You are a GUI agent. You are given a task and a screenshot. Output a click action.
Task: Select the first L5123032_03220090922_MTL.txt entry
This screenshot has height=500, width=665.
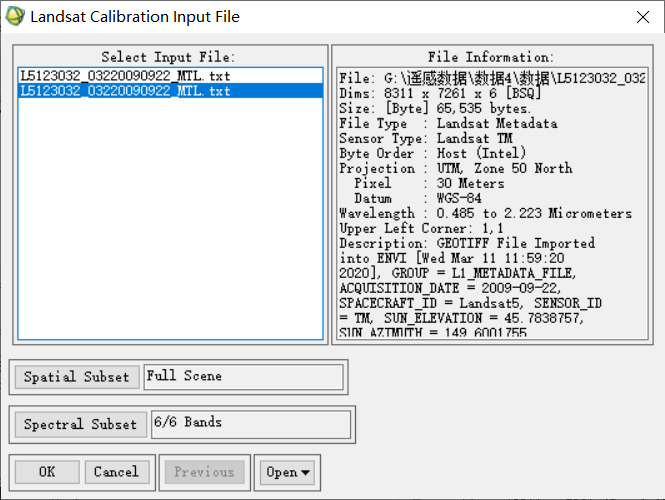[170, 76]
